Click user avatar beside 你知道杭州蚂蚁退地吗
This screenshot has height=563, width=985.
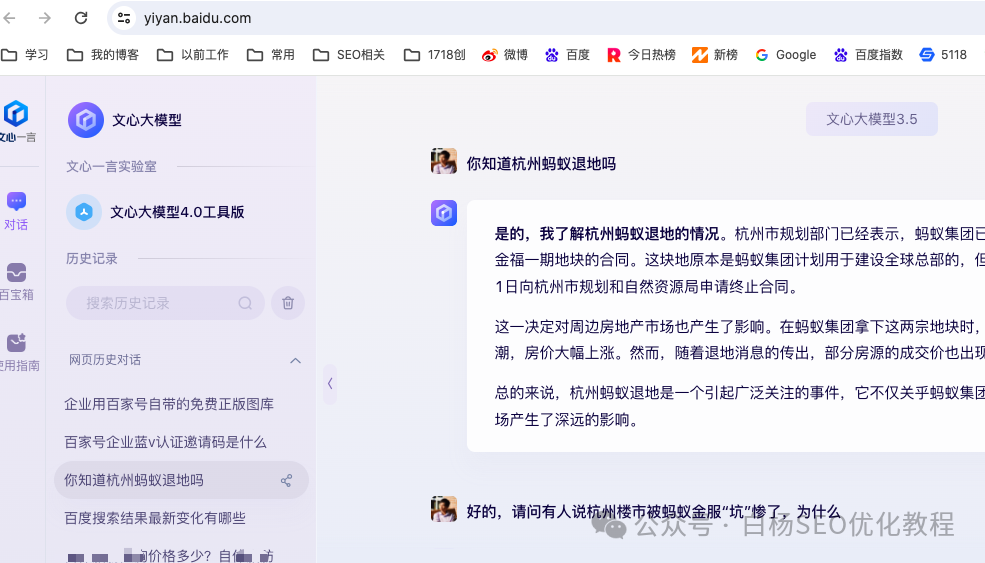(x=444, y=161)
